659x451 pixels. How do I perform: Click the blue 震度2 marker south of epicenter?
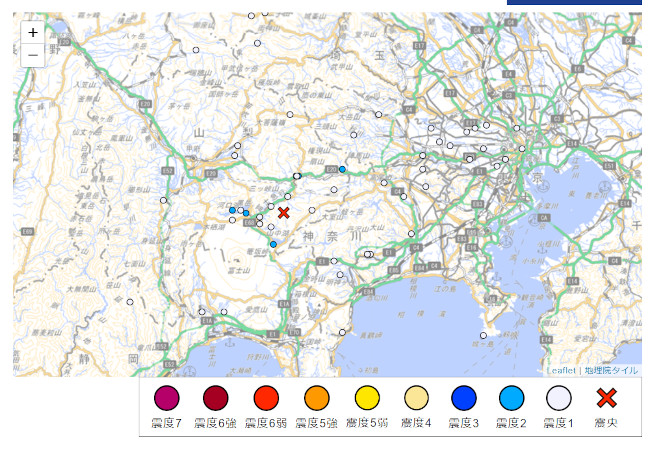click(x=273, y=244)
